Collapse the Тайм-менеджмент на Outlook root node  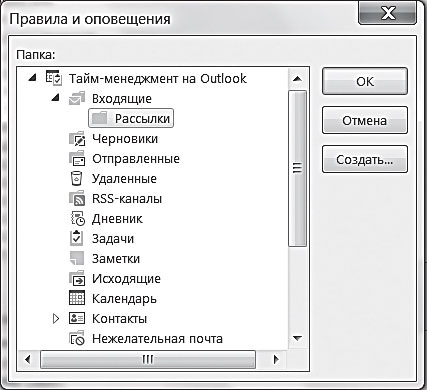[x=32, y=78]
